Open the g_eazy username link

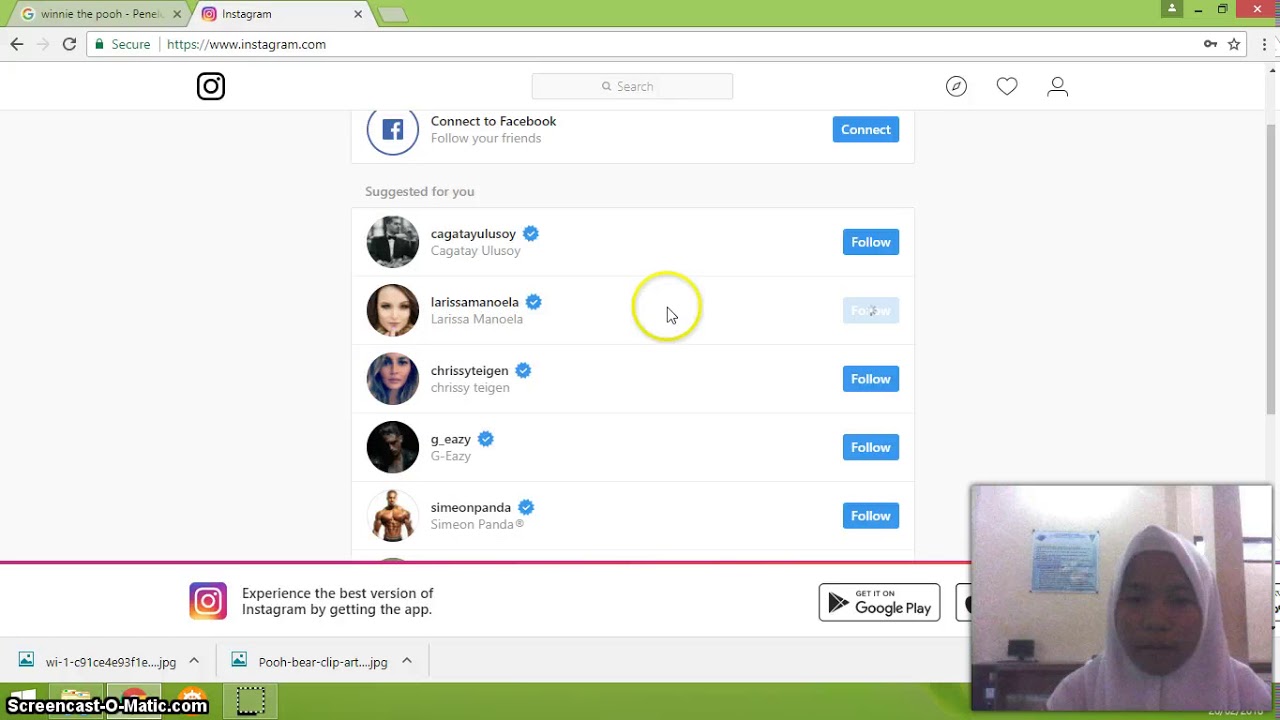pos(451,439)
